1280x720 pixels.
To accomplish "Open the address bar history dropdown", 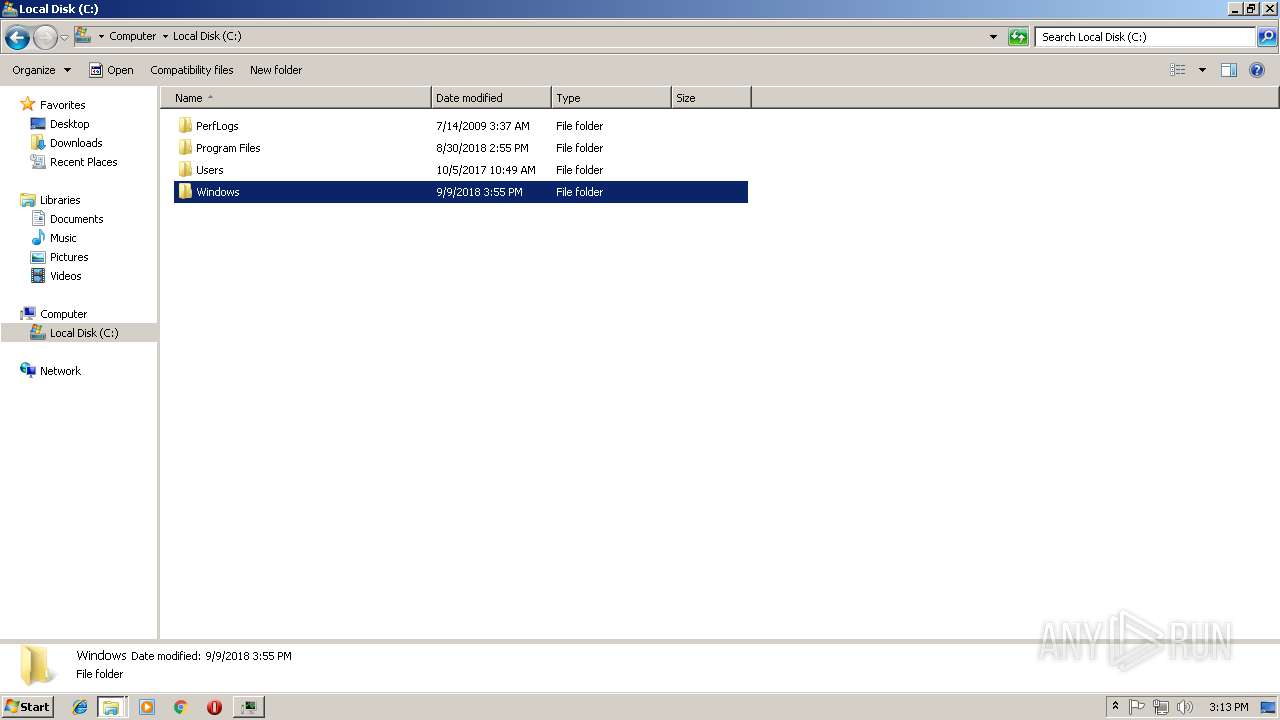I will pyautogui.click(x=993, y=37).
